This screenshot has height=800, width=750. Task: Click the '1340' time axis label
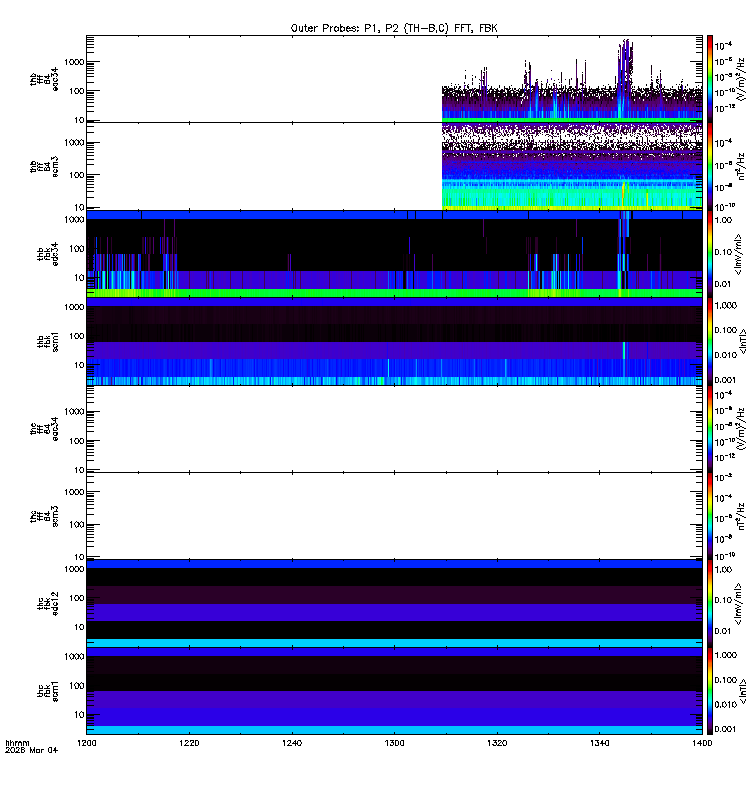click(599, 743)
